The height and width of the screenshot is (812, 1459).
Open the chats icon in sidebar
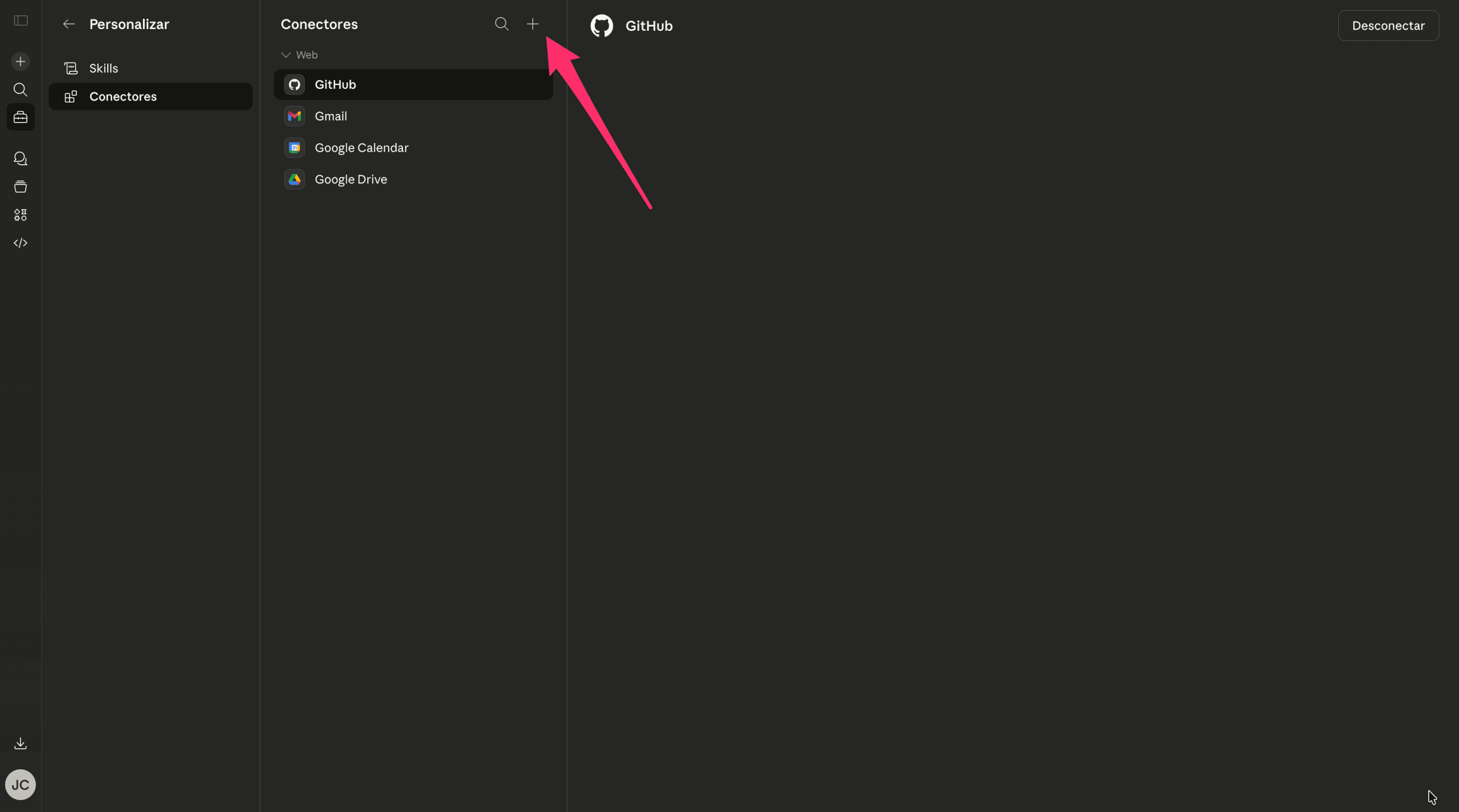click(21, 158)
